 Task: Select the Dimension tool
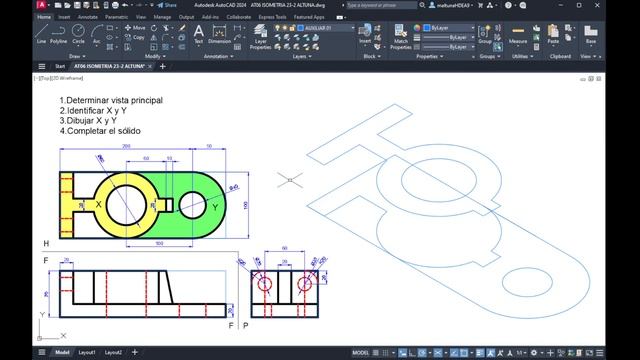pyautogui.click(x=219, y=33)
